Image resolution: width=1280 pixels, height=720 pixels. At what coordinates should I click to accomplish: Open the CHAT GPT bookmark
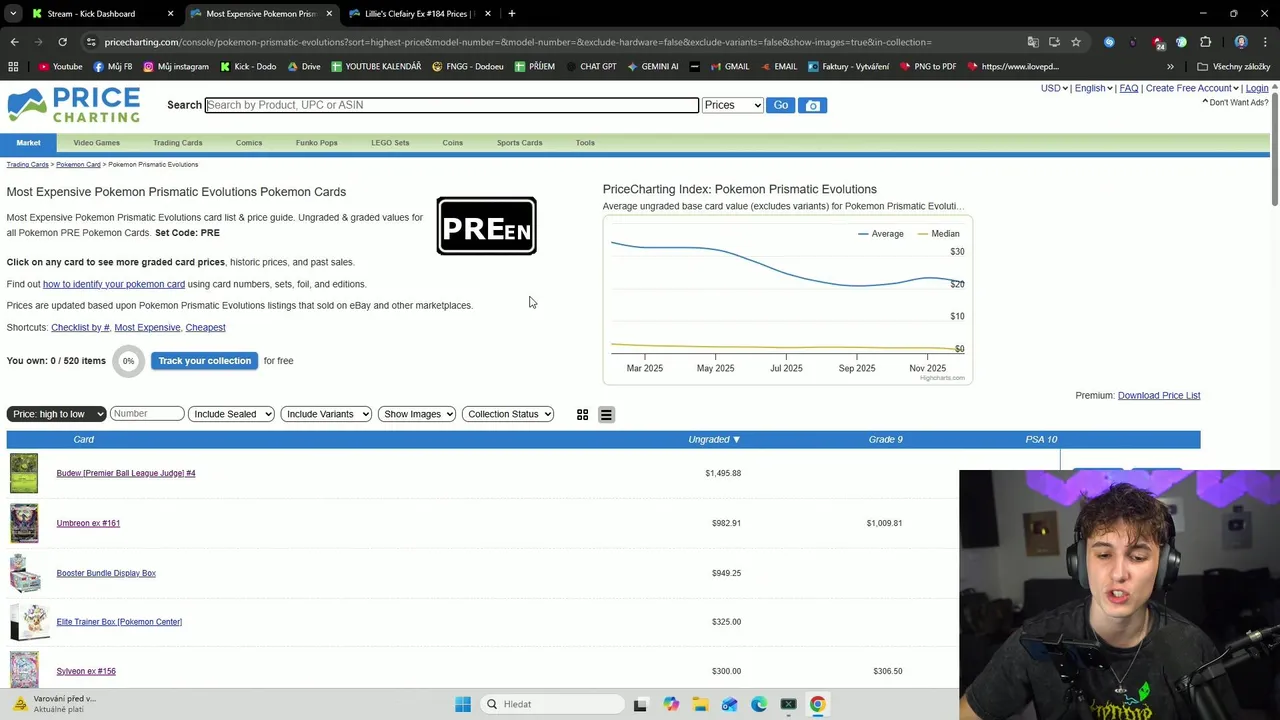tap(590, 67)
